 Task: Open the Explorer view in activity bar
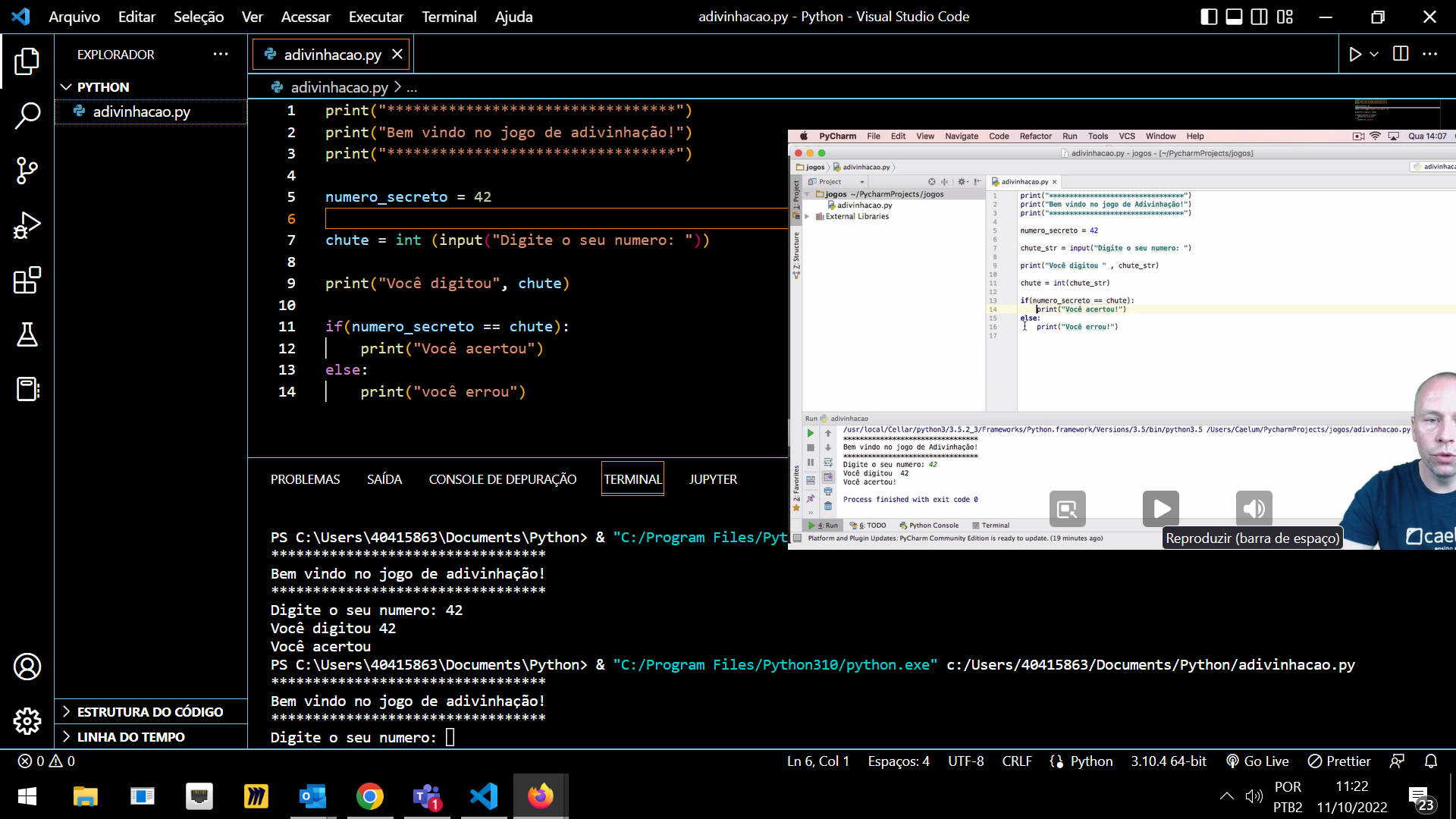(x=27, y=61)
